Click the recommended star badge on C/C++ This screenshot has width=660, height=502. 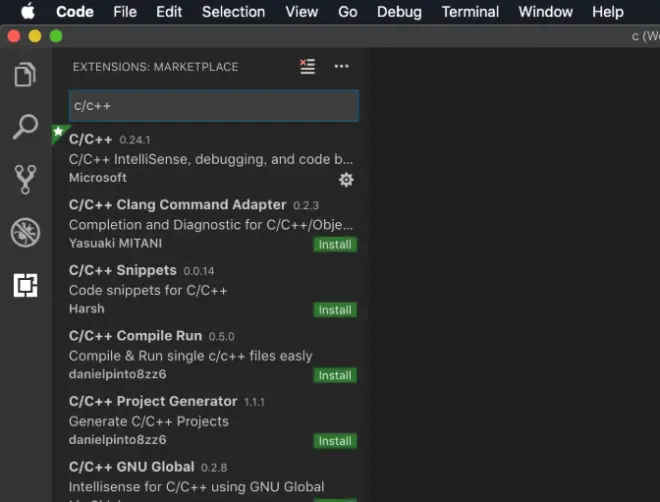58,132
